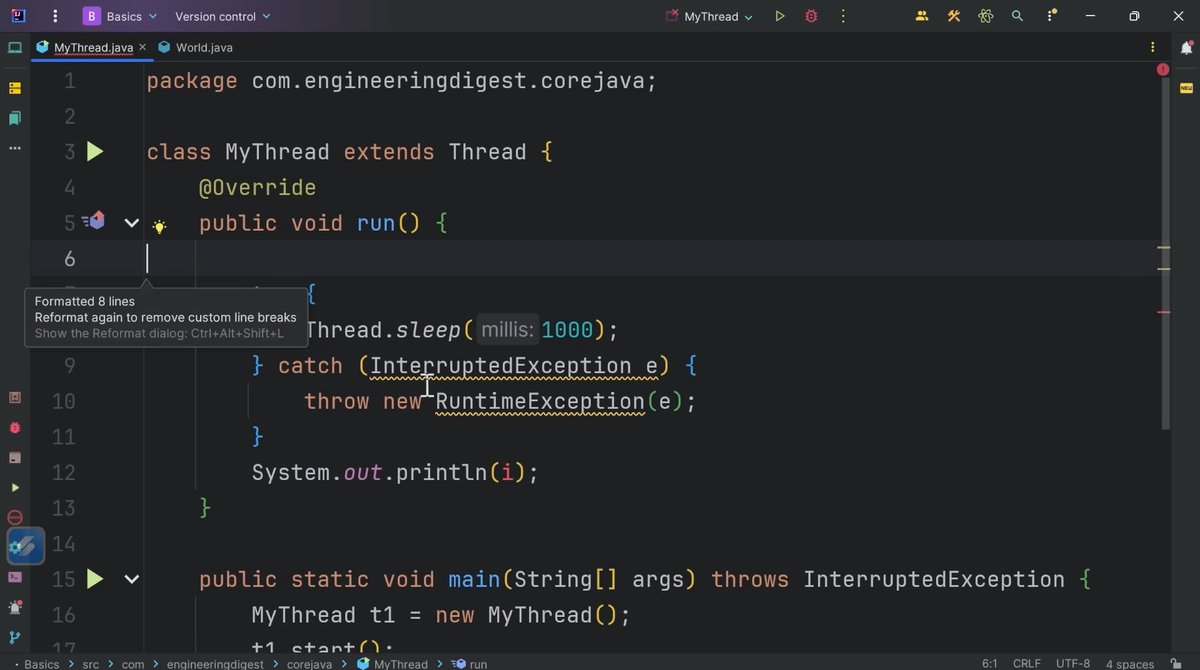
Task: Close the MyThread.java tab
Action: (142, 47)
